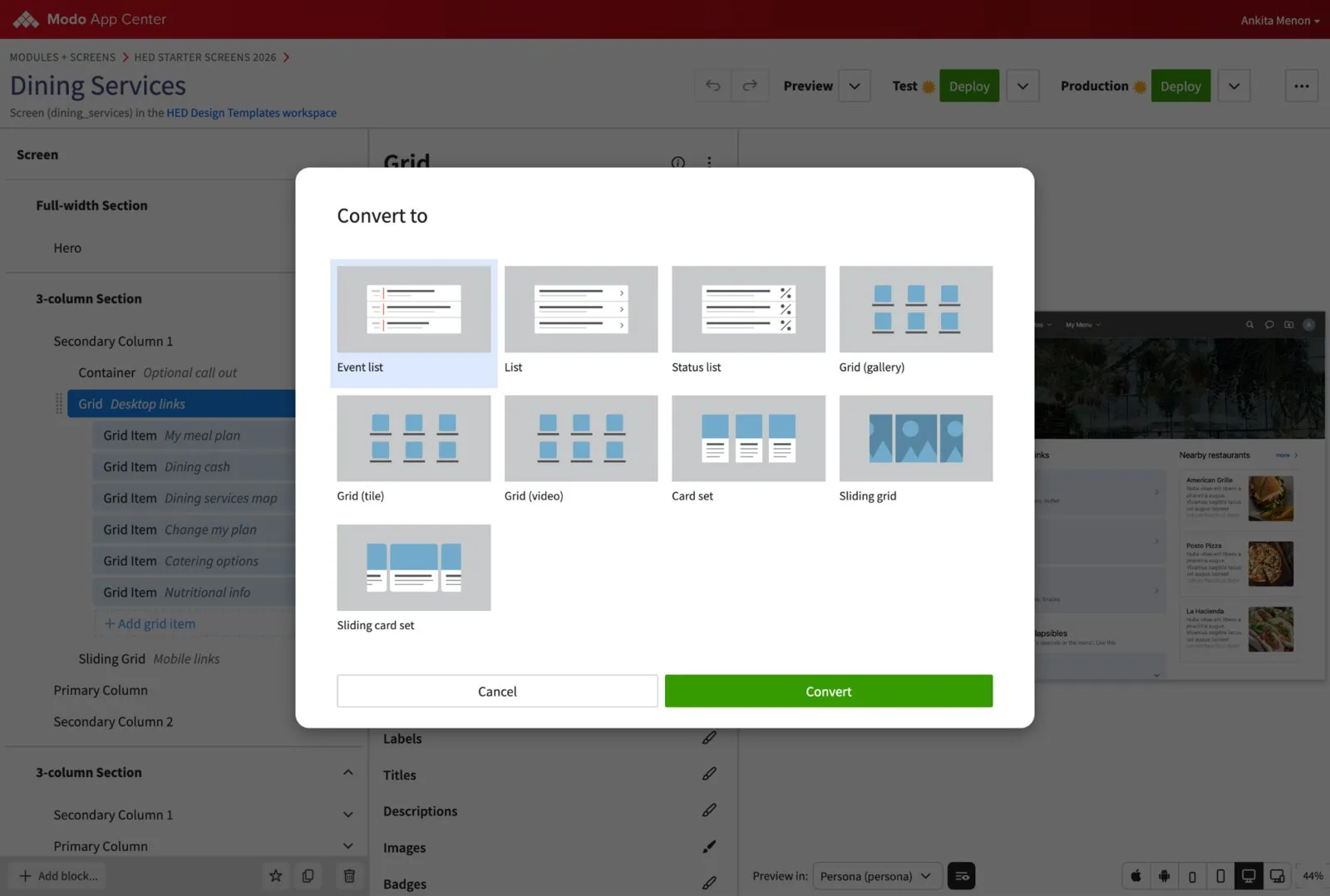This screenshot has width=1330, height=896.
Task: Edit Badges with pencil icon
Action: click(x=709, y=883)
